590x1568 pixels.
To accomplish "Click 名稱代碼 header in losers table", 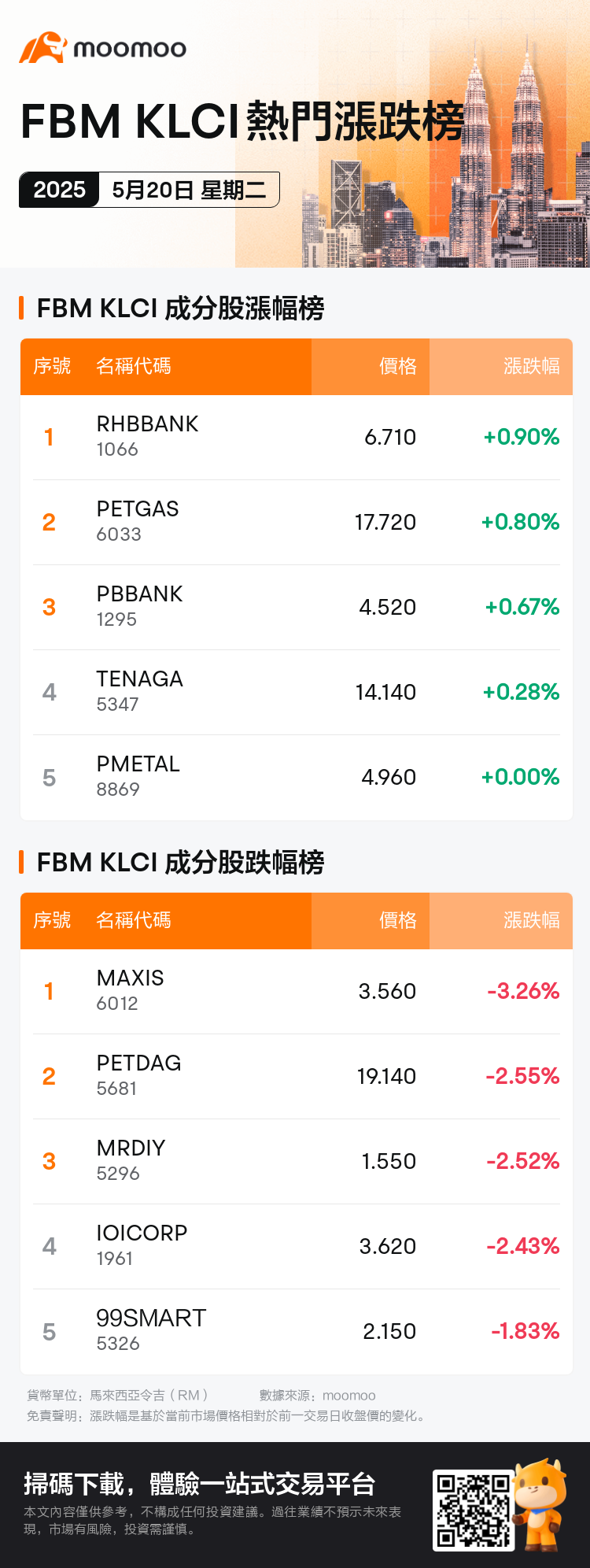I will 134,920.
